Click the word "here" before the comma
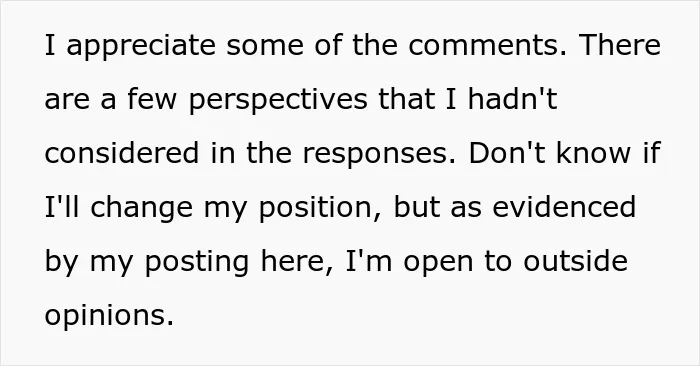700x366 pixels. click(x=293, y=261)
